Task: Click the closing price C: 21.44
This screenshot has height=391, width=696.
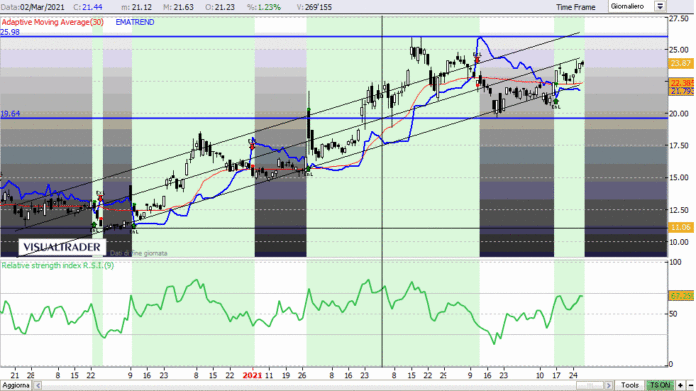Action: click(87, 7)
